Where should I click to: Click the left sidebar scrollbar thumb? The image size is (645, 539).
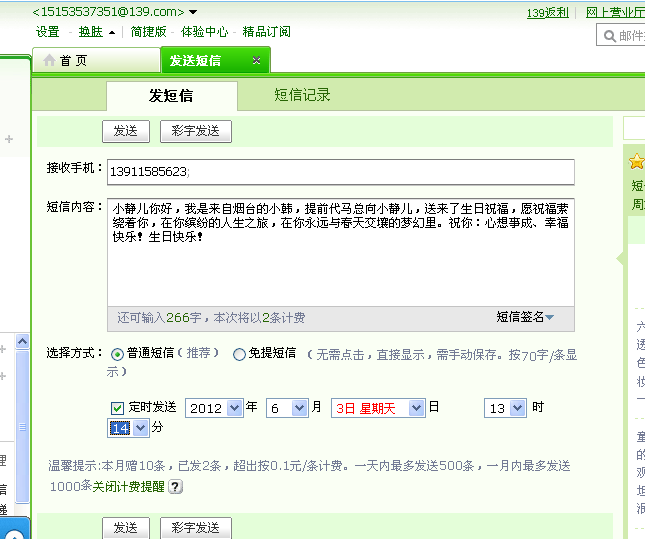point(22,426)
